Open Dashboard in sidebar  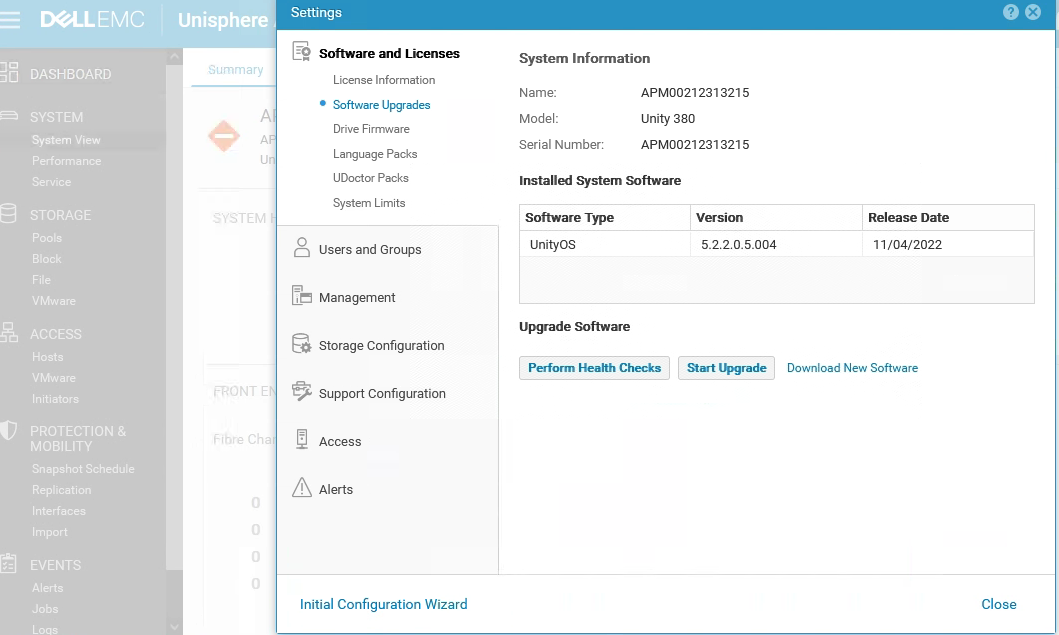[x=70, y=74]
